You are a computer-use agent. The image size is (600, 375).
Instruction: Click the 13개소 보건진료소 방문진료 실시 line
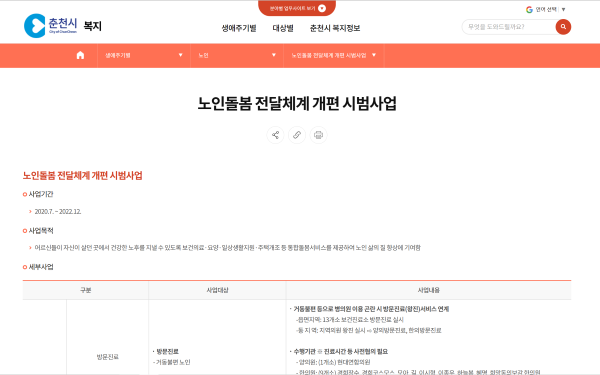tap(350, 320)
